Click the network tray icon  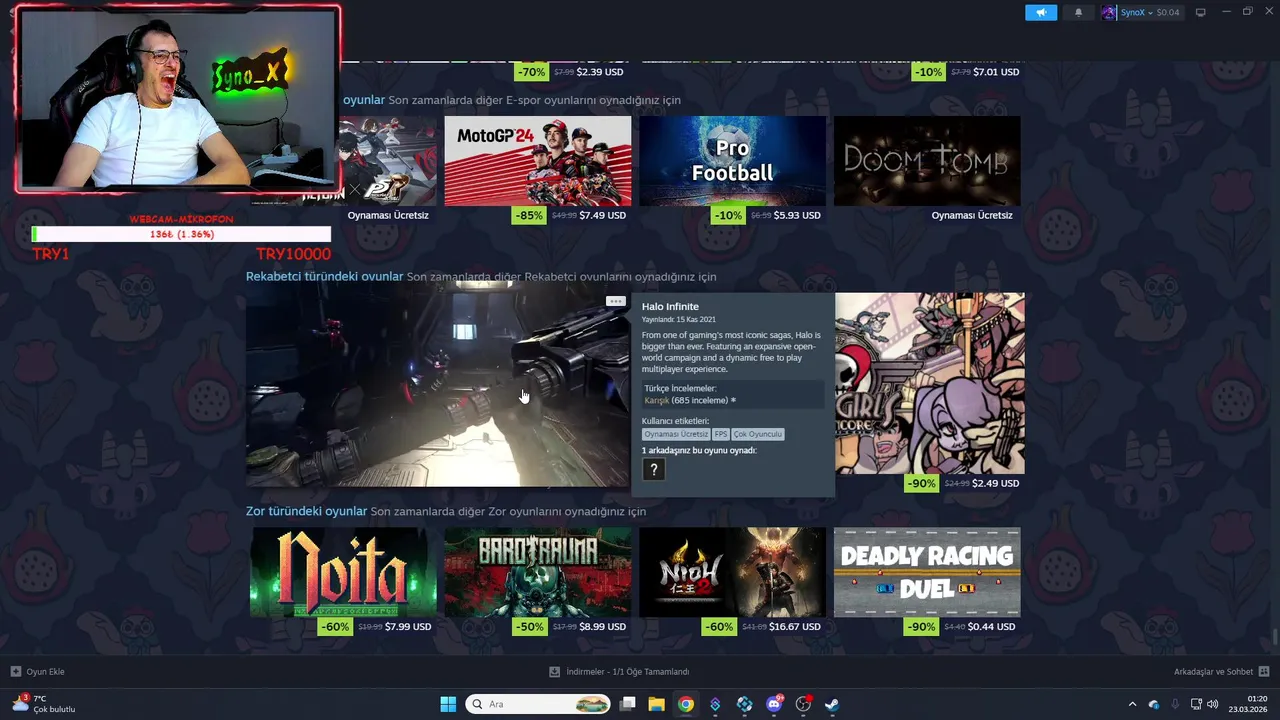point(1196,704)
